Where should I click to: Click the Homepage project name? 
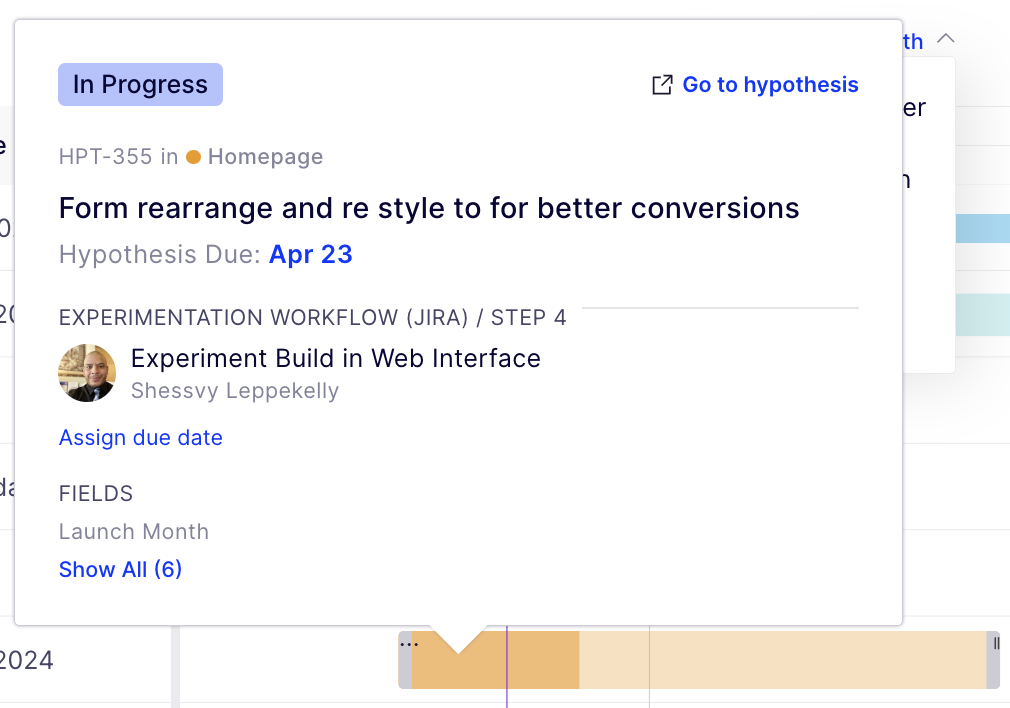coord(265,157)
